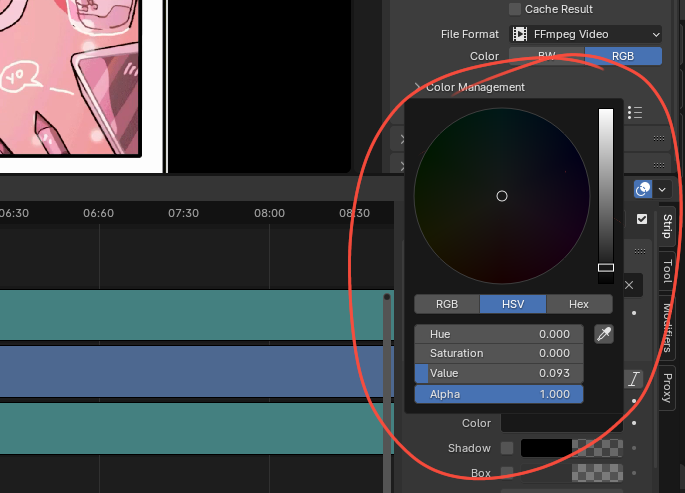Enable the Box checkbox
This screenshot has height=493, width=685.
[507, 473]
